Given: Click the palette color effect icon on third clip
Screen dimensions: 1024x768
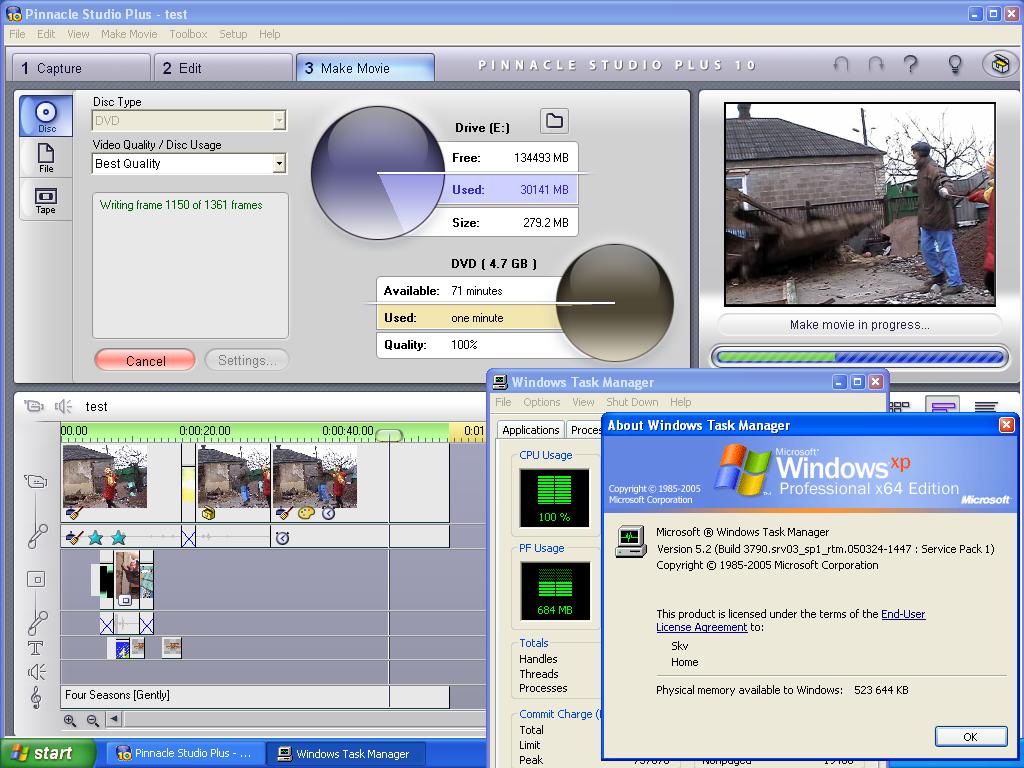Looking at the screenshot, I should [x=306, y=514].
